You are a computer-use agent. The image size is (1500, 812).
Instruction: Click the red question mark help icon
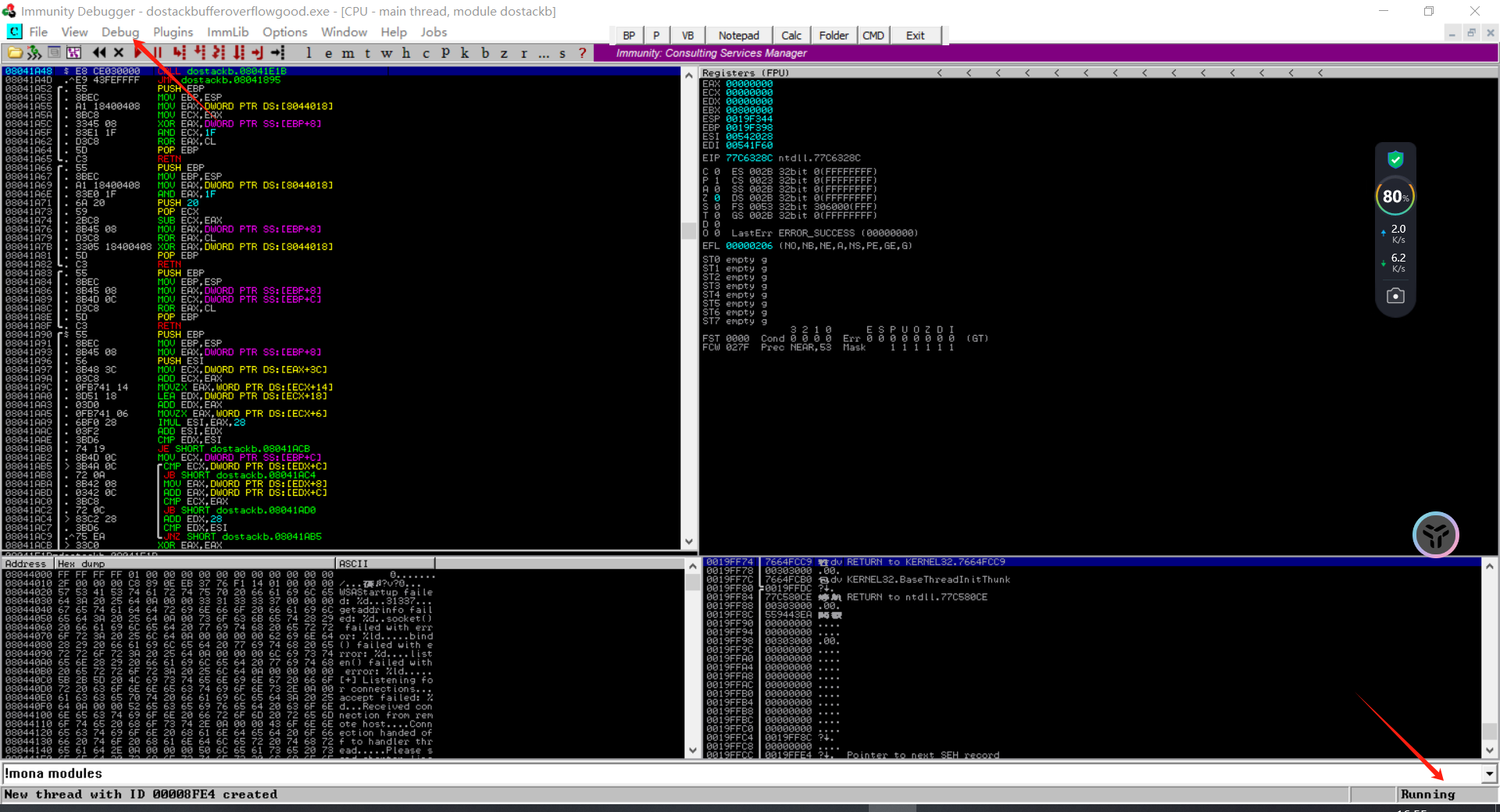coord(582,53)
